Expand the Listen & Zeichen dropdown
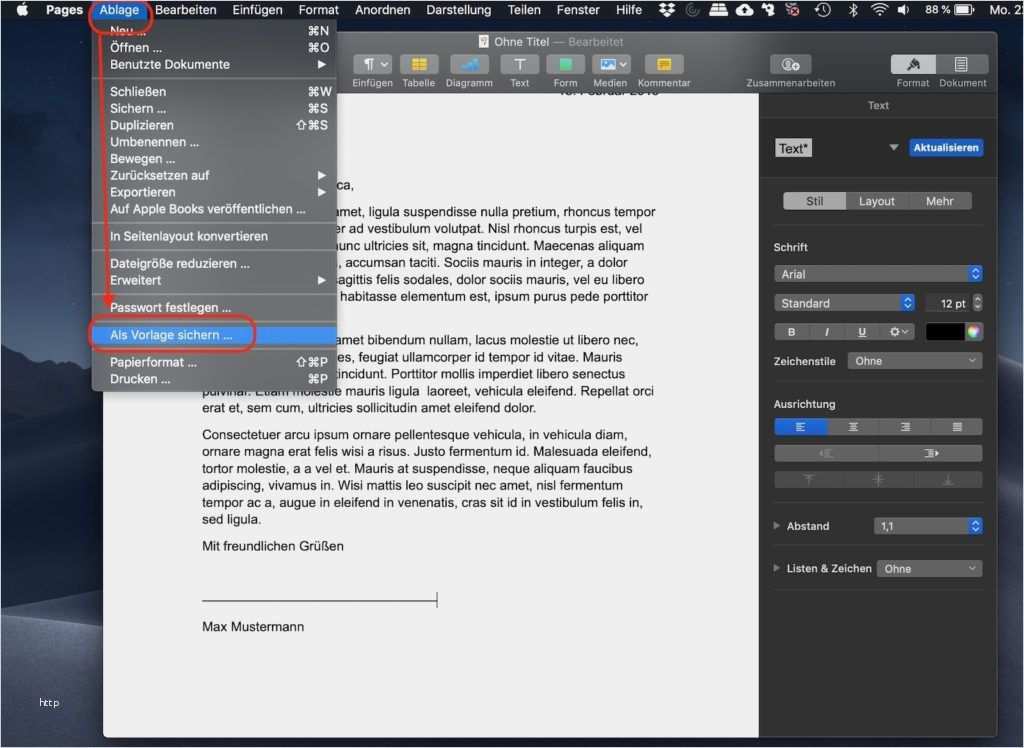 [x=929, y=568]
